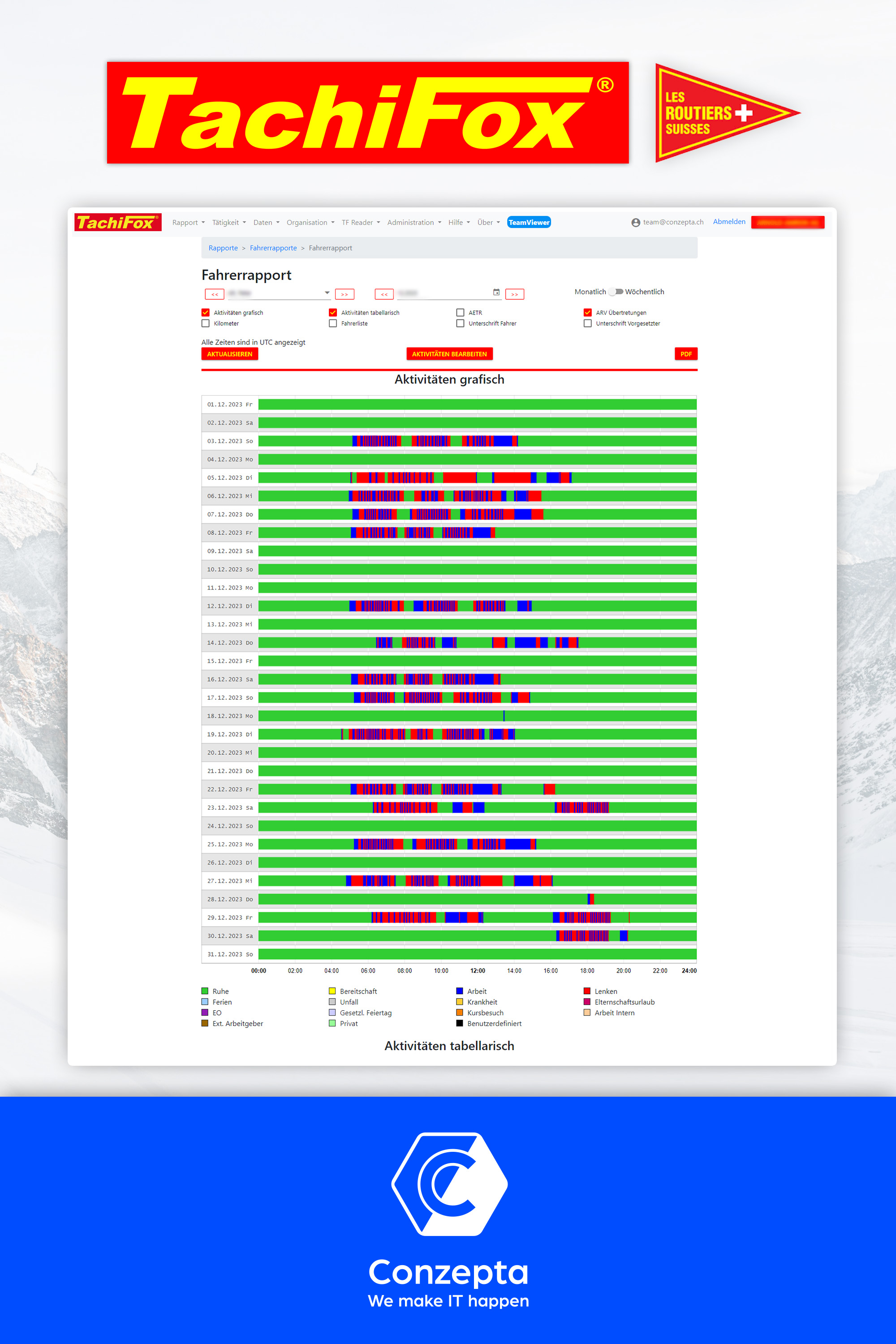
Task: Expand the driver selection dropdown
Action: pos(327,293)
